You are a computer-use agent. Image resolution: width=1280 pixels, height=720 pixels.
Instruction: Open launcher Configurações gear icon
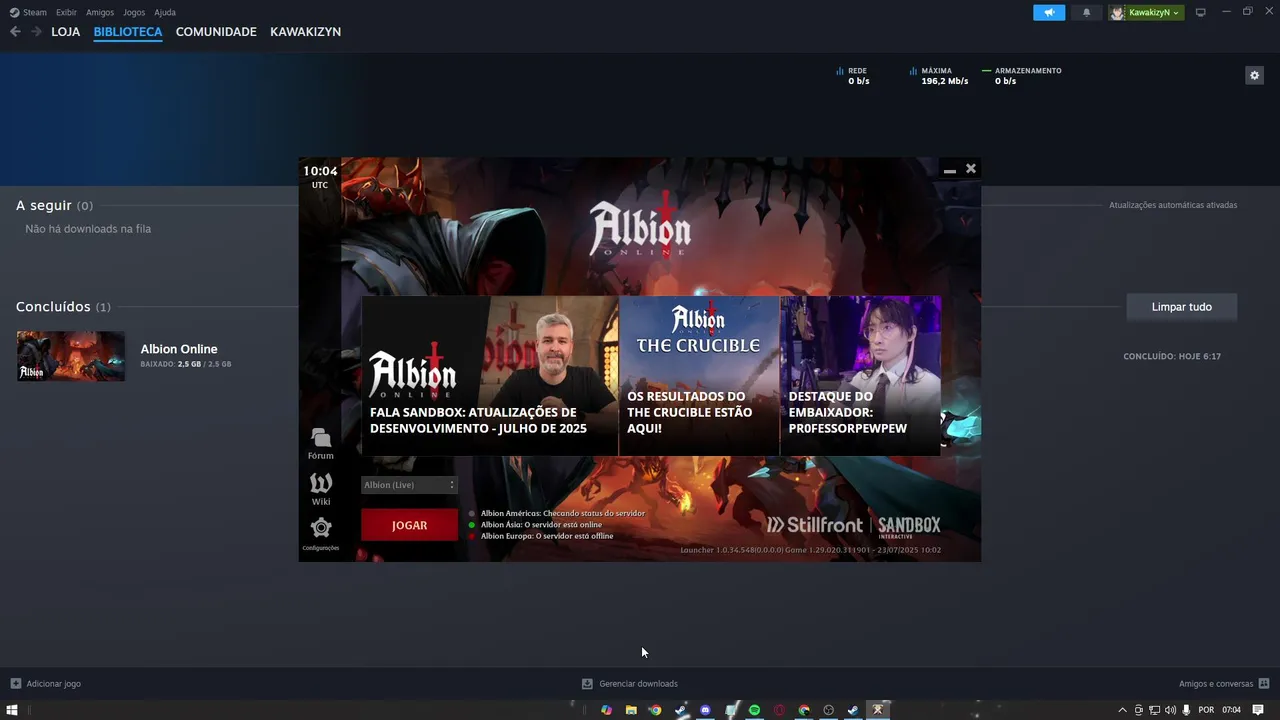click(321, 528)
